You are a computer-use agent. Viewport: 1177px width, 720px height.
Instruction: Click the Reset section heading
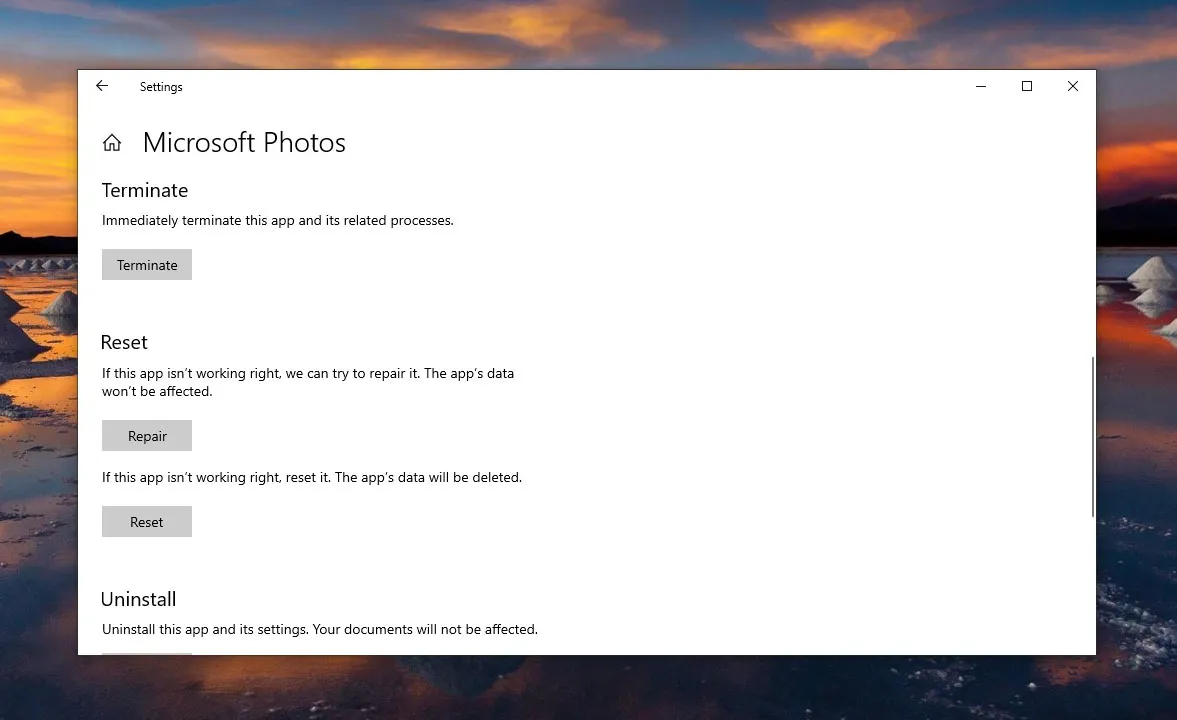(x=124, y=342)
